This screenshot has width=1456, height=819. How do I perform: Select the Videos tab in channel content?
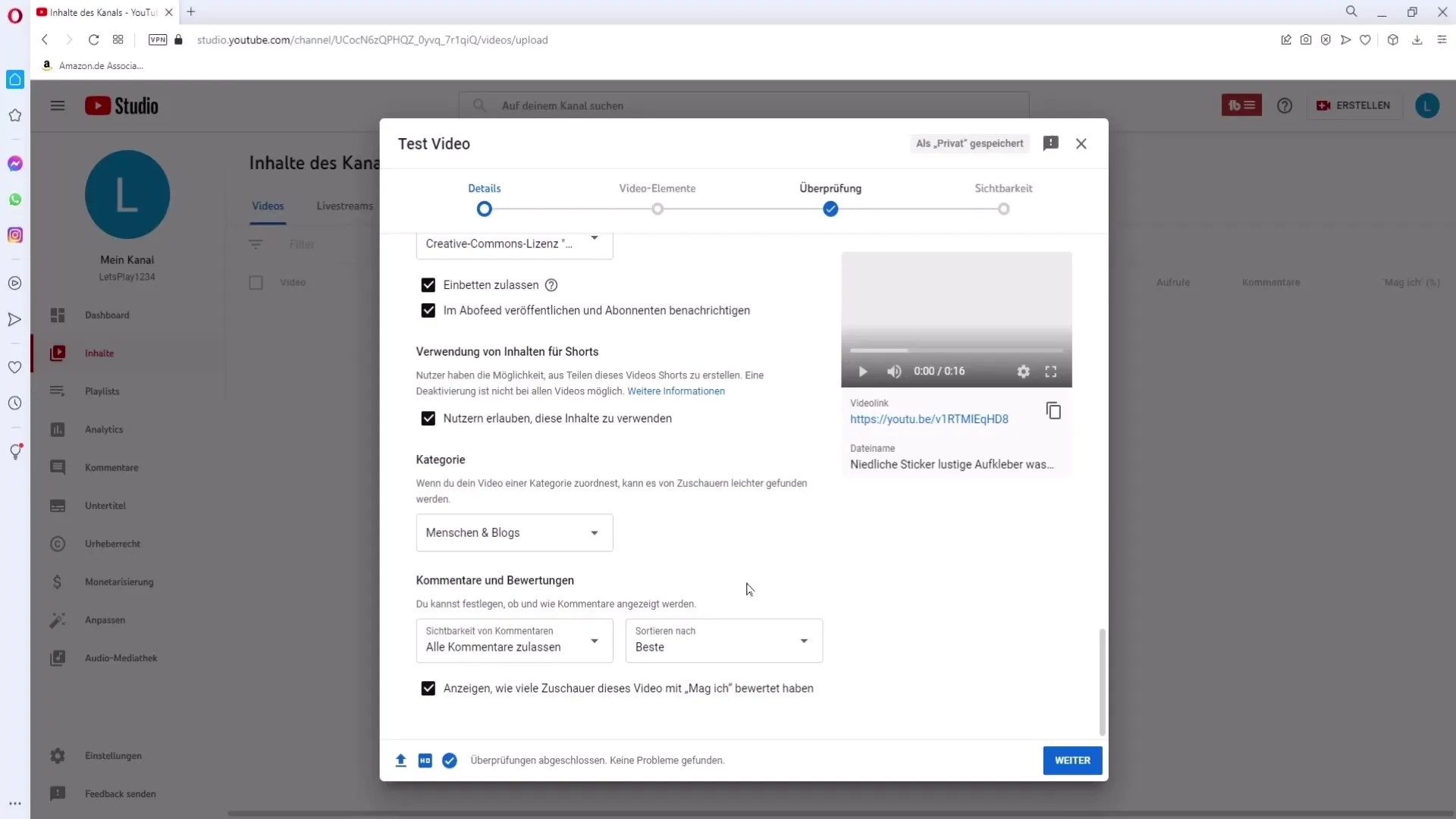tap(268, 206)
